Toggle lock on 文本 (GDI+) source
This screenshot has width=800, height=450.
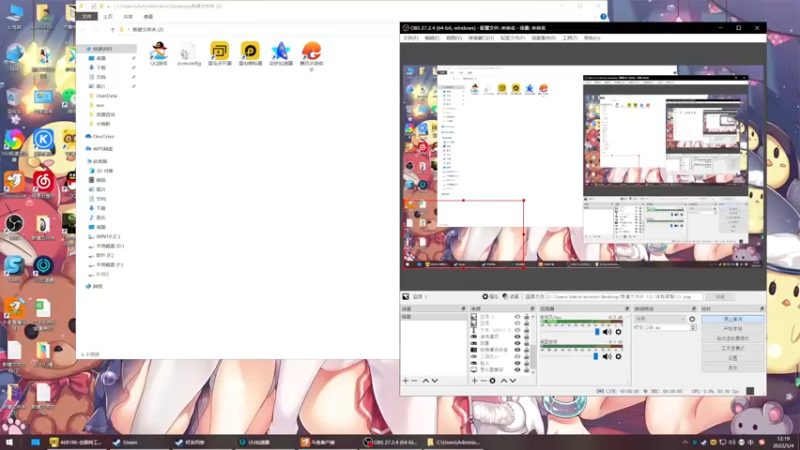527,330
